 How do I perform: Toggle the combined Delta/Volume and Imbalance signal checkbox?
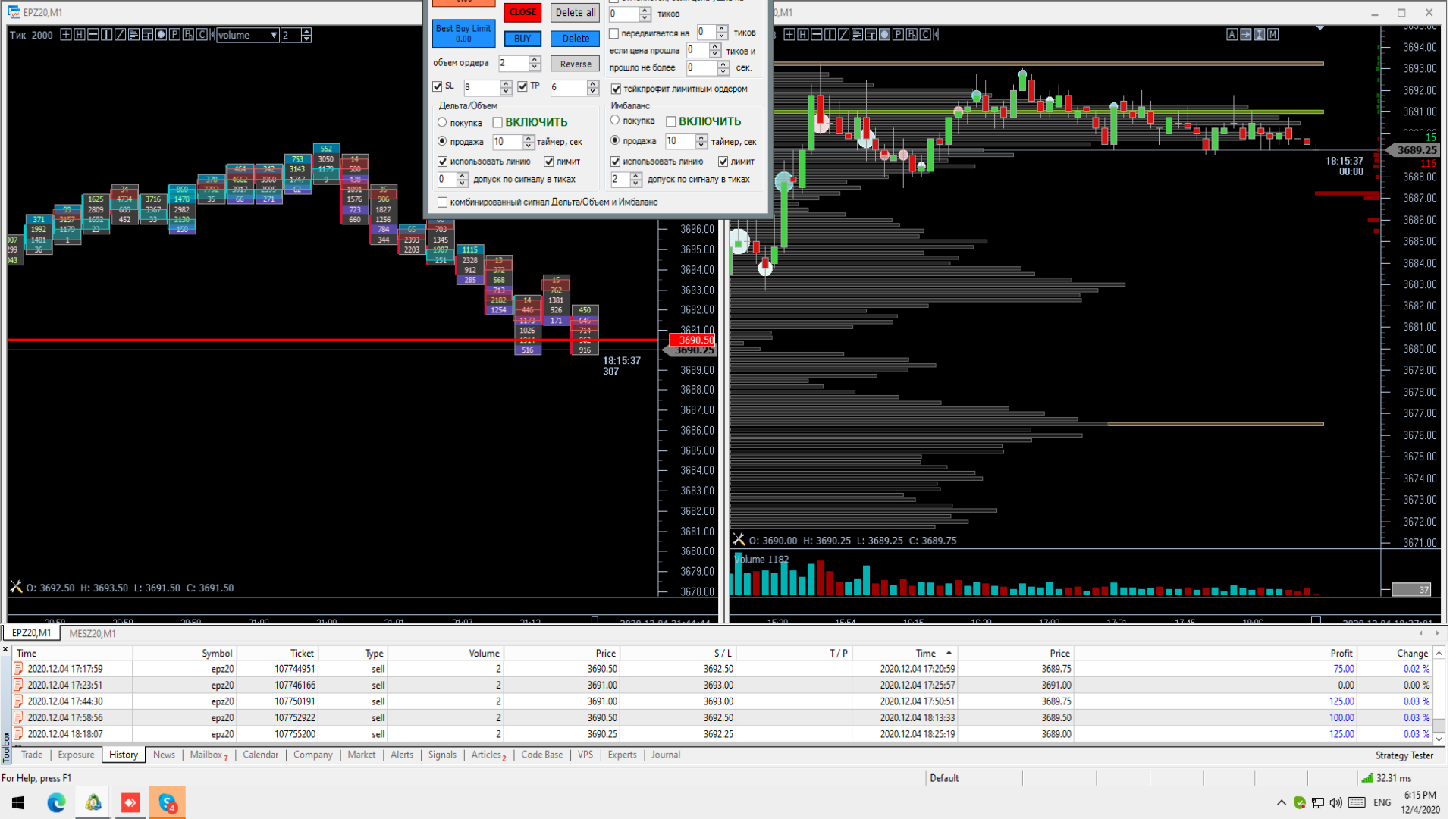443,202
